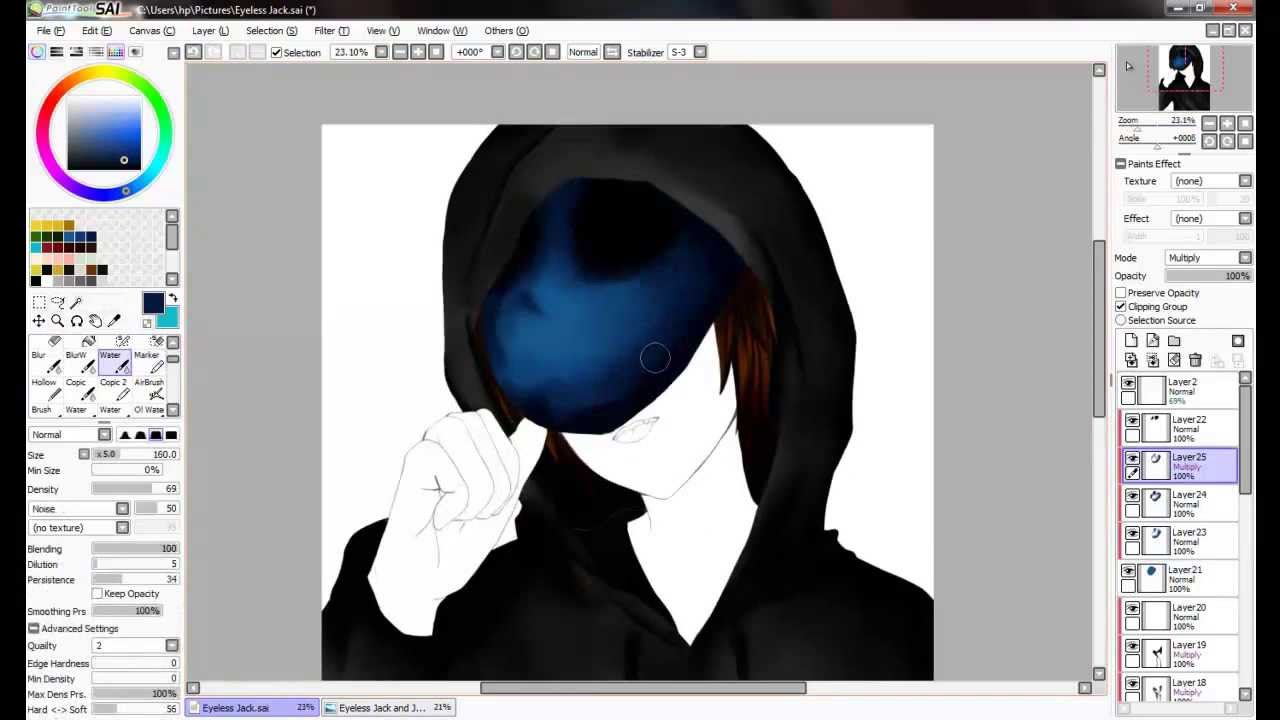Show the color wheel panel icon
This screenshot has width=1280, height=720.
tap(38, 52)
